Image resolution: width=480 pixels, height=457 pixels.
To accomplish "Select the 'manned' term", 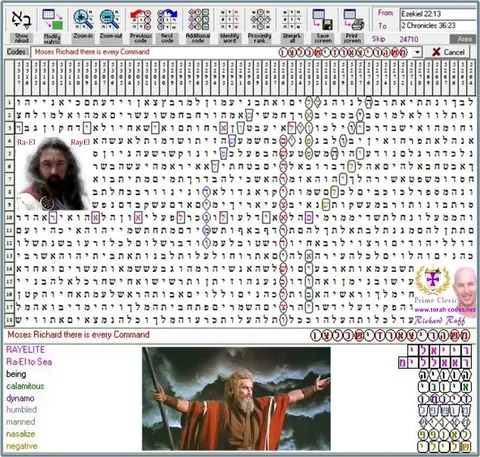I will click(20, 422).
